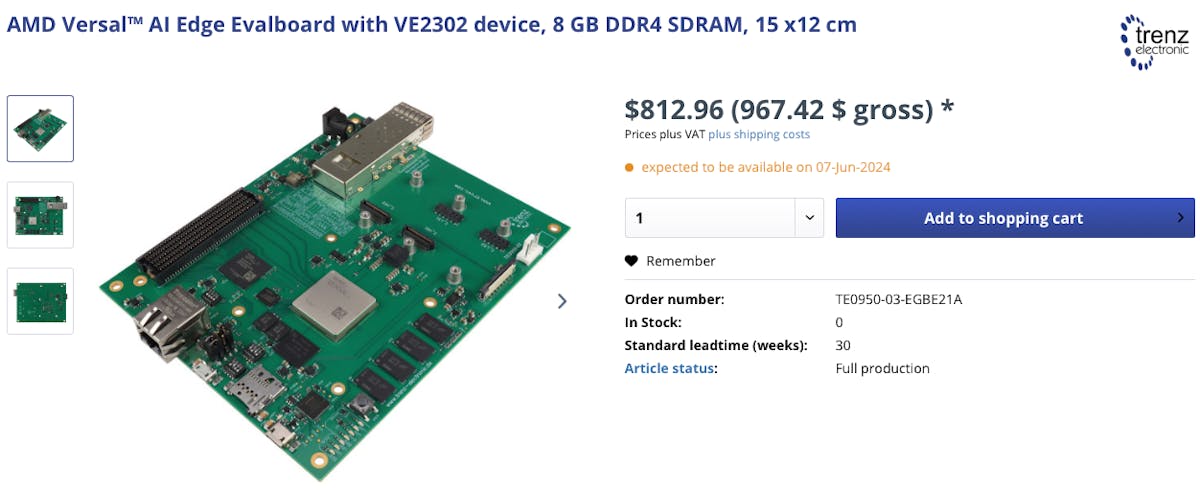Screen dimensions: 1200x491
Task: Select the third board thumbnail
Action: coord(40,301)
